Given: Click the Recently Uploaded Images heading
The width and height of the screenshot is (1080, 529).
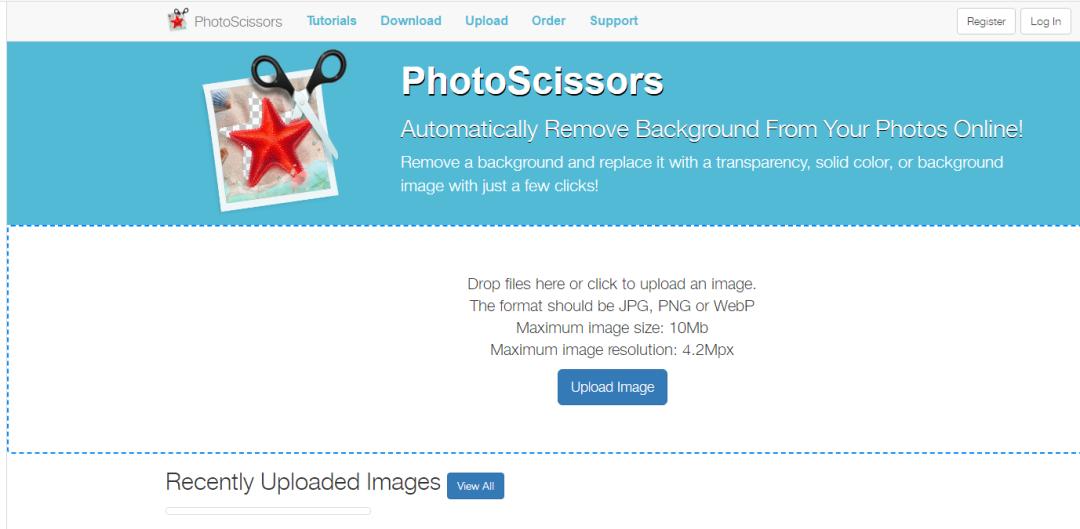Looking at the screenshot, I should pos(303,481).
